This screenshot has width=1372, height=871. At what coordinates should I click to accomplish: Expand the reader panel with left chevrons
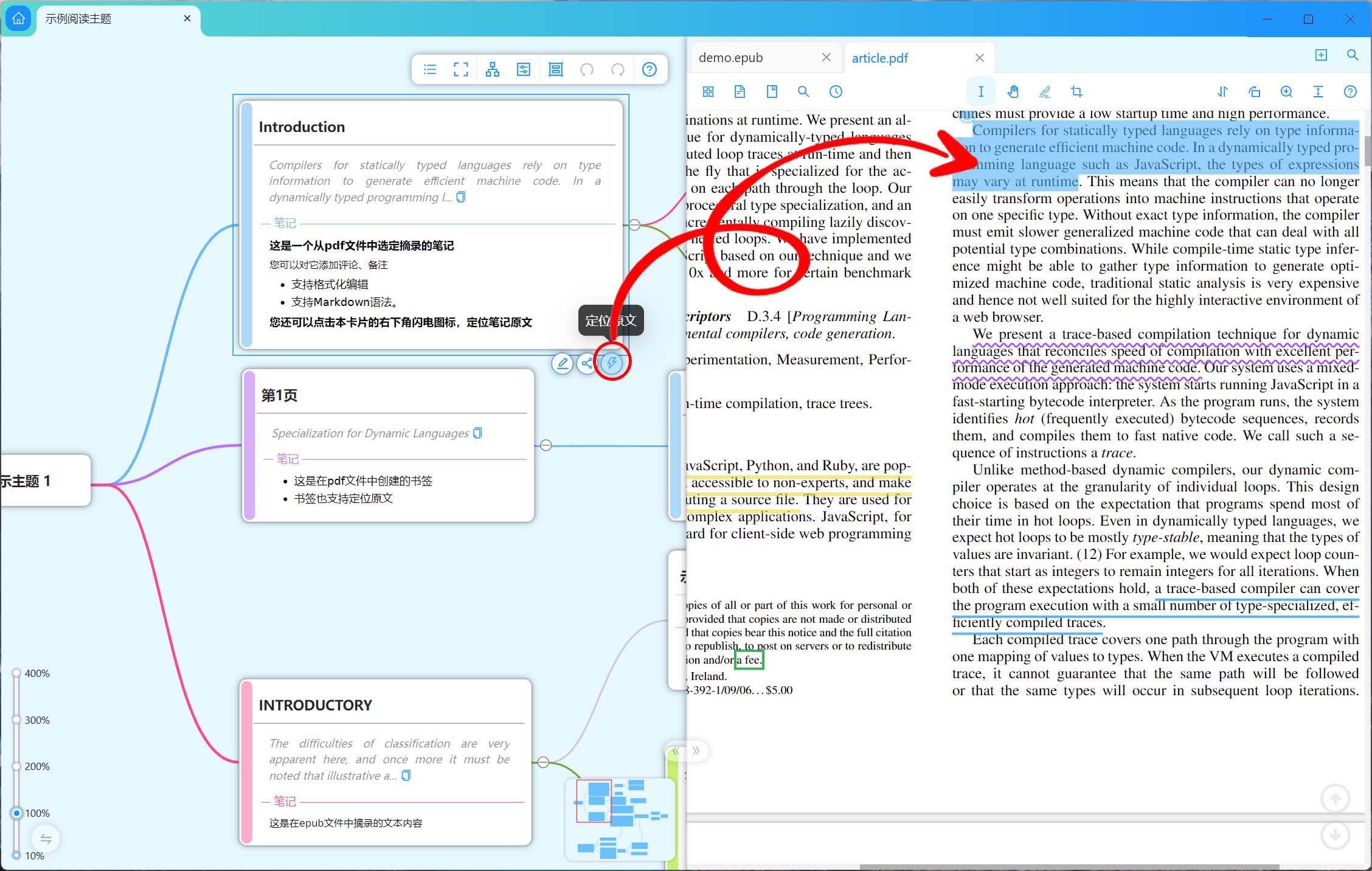tap(676, 751)
